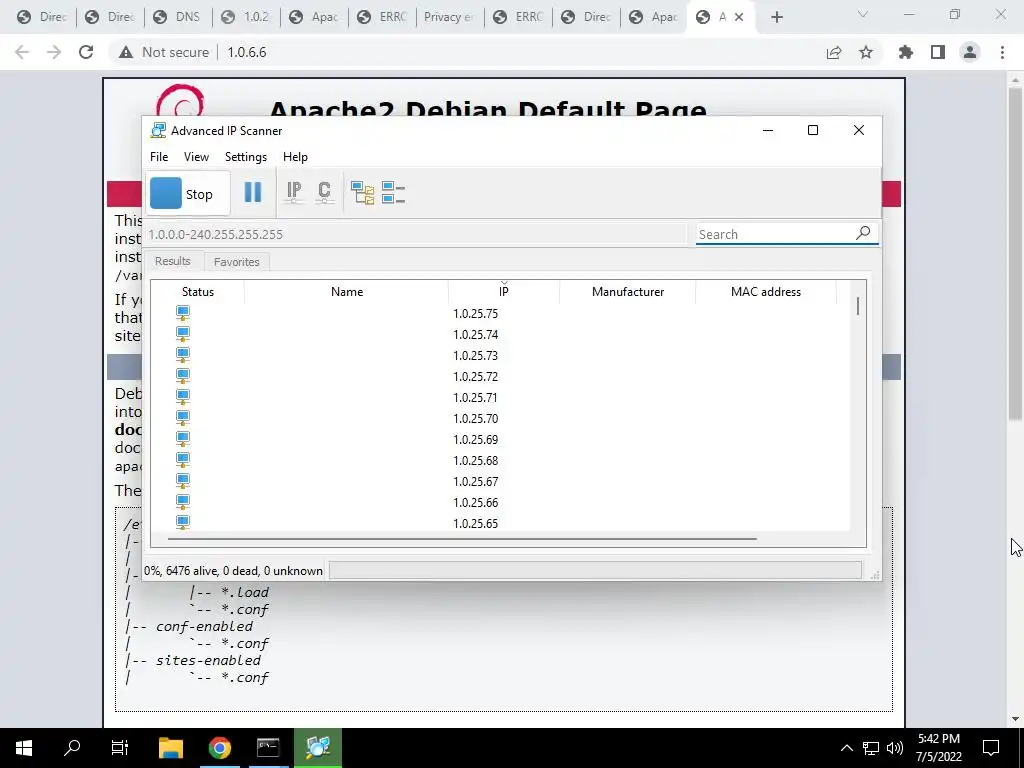Image resolution: width=1024 pixels, height=768 pixels.
Task: Sort by the Name column header
Action: [x=346, y=292]
